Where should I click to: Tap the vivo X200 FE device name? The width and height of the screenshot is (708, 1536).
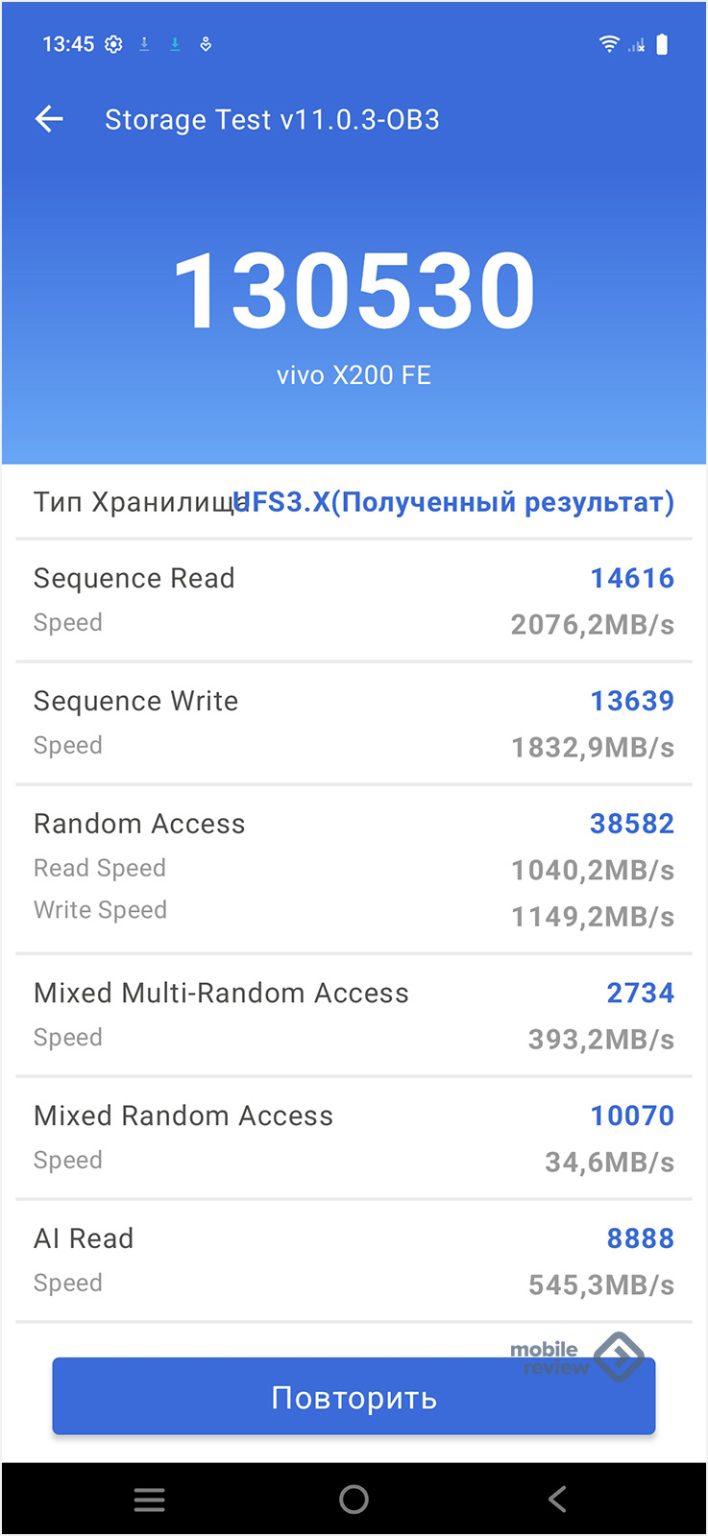pos(354,376)
